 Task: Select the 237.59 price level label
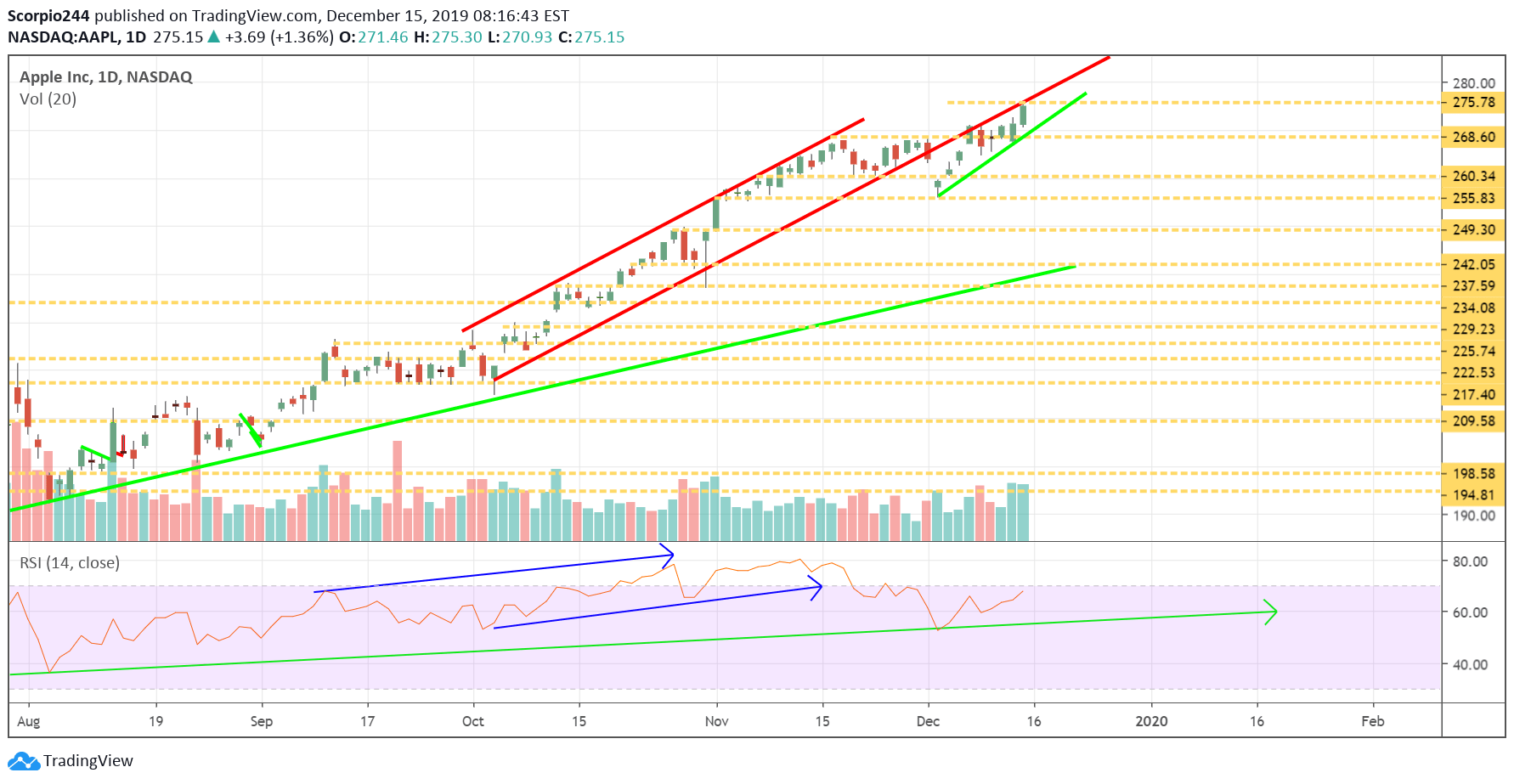1473,286
